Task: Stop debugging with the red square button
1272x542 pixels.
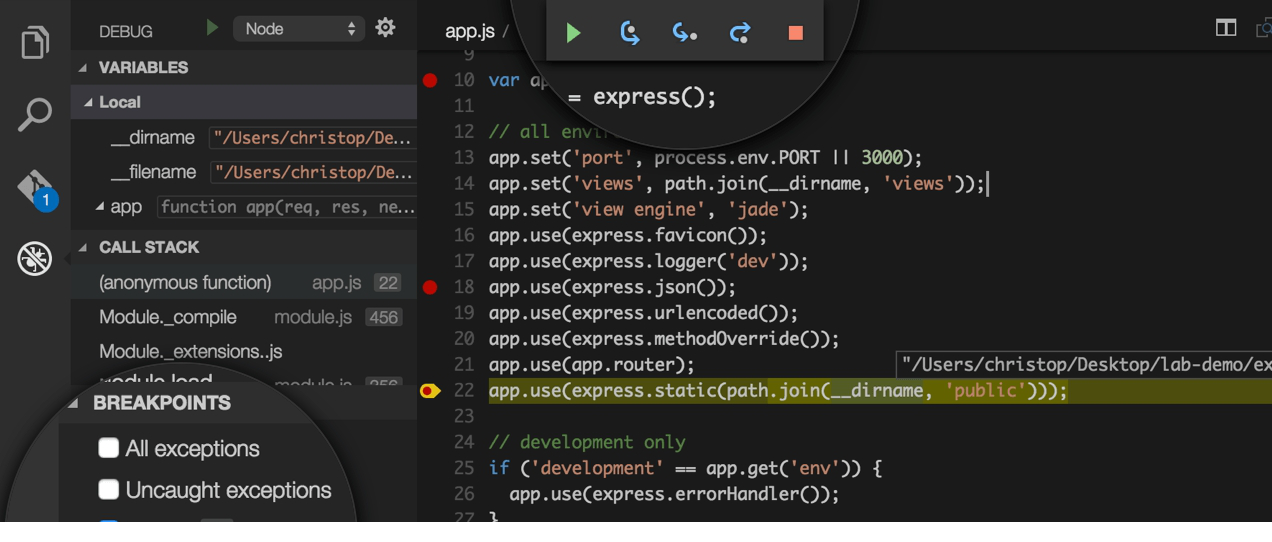Action: click(x=796, y=33)
